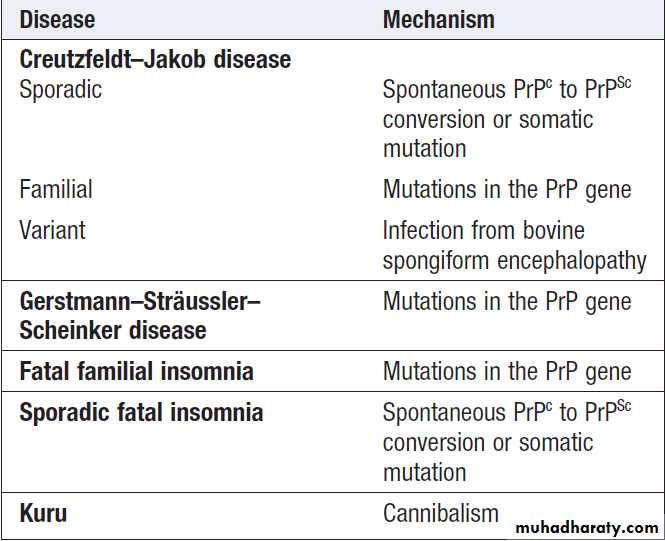Click the 'Scheinker disease' text line
This screenshot has height=541, width=665.
point(113,330)
